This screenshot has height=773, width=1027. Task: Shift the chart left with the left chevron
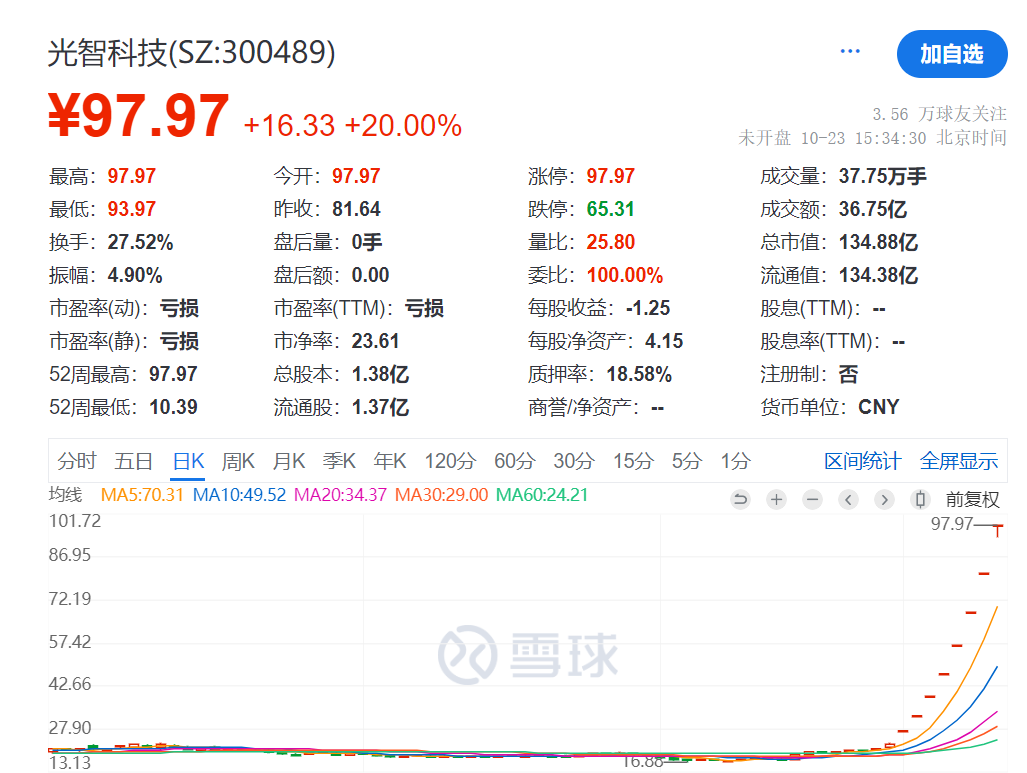click(848, 500)
